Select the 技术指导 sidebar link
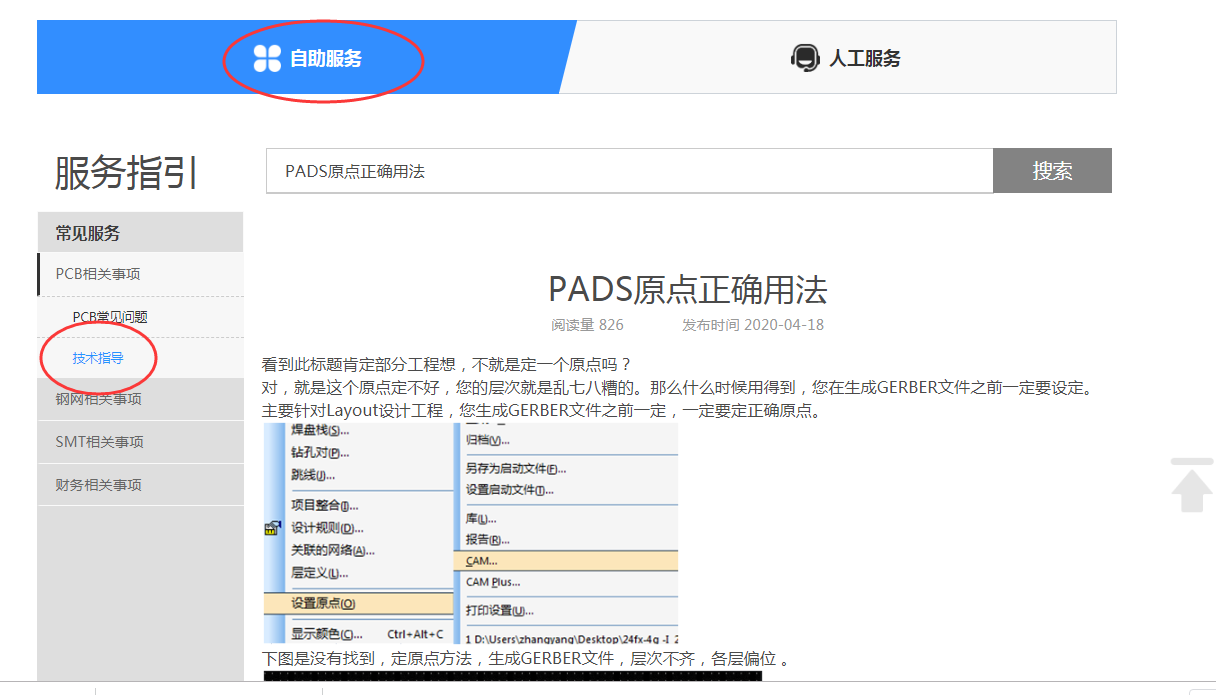 98,358
